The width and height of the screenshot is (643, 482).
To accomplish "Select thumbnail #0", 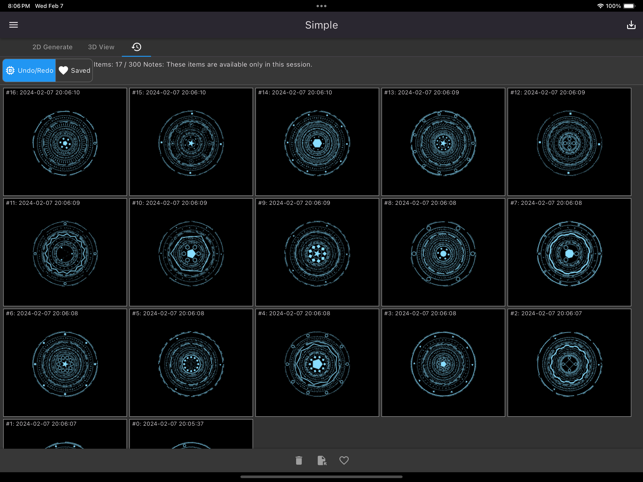I will click(x=191, y=434).
